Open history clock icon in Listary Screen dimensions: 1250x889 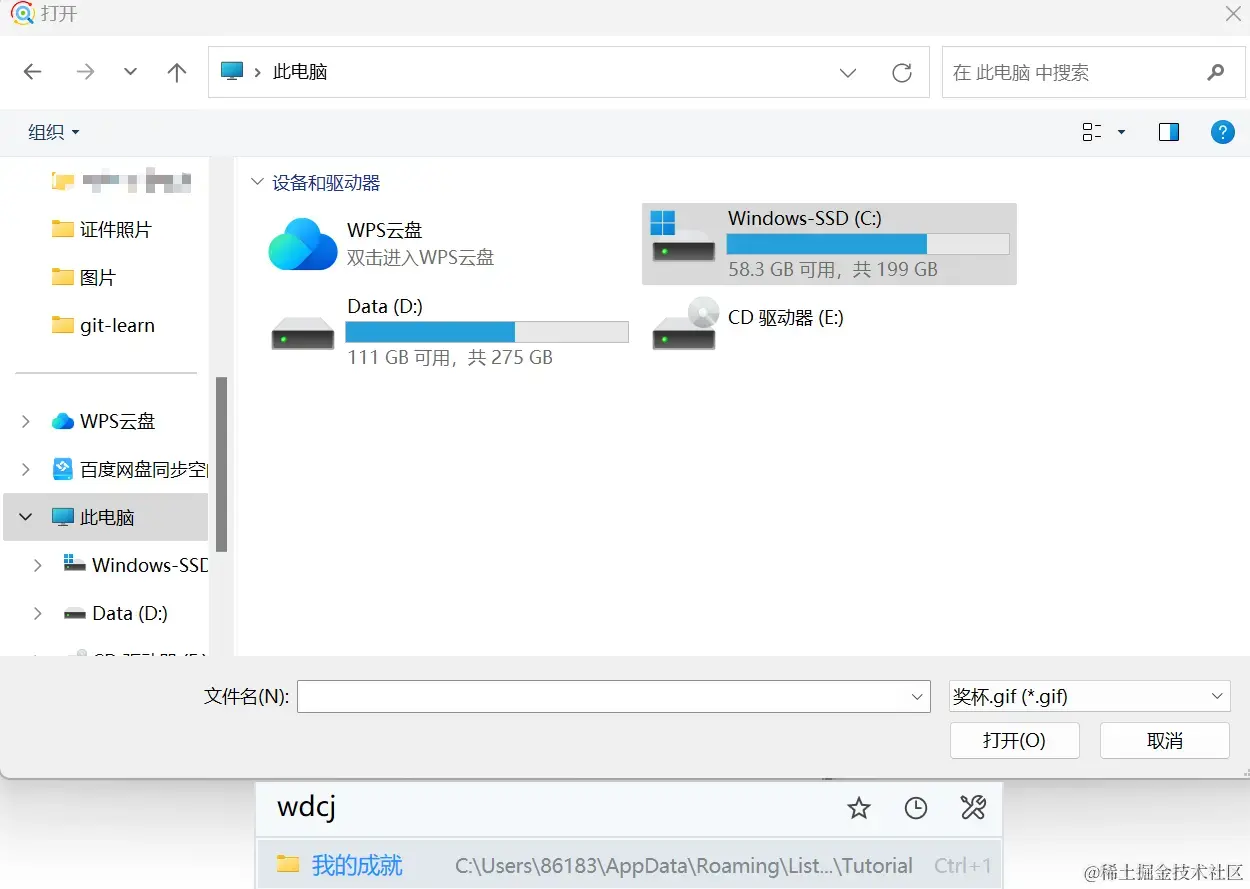tap(916, 809)
